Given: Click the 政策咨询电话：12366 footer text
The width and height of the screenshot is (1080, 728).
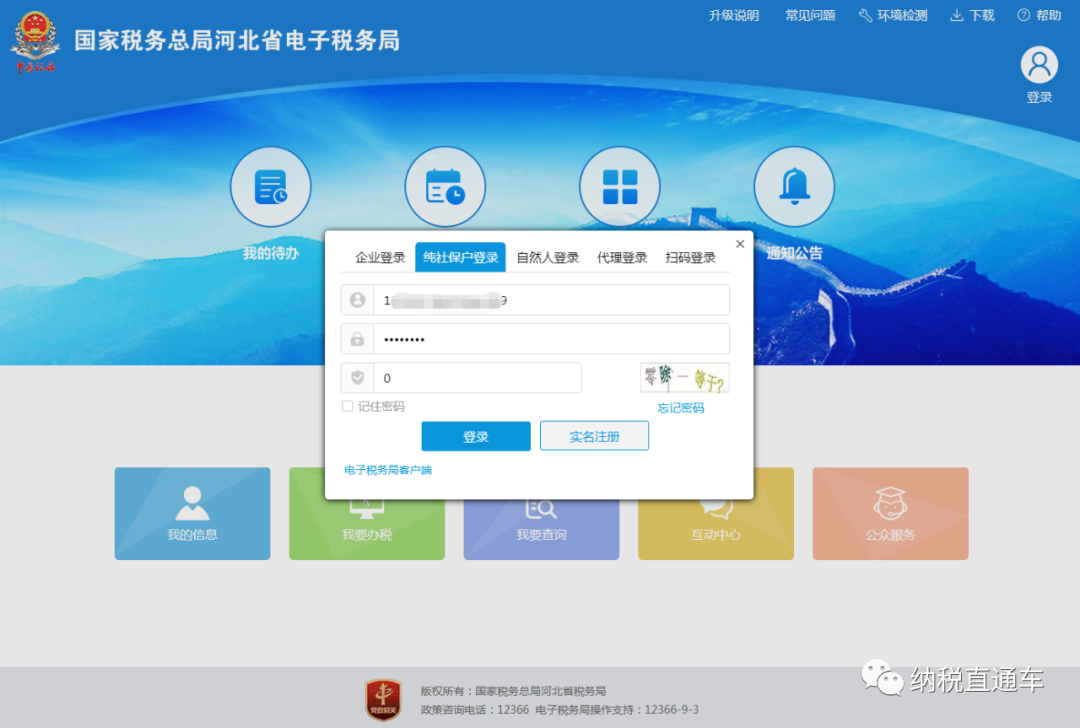Looking at the screenshot, I should (x=475, y=709).
